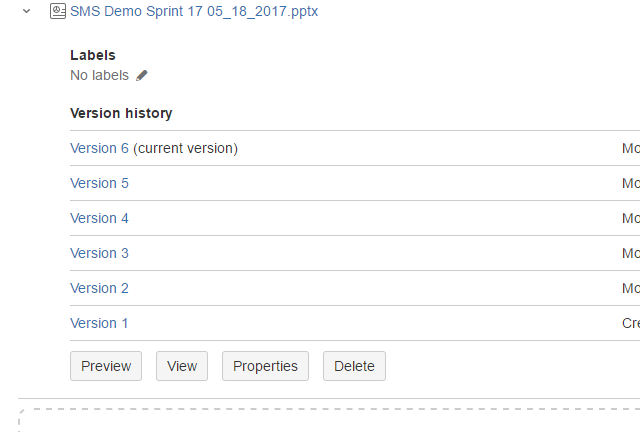This screenshot has height=432, width=640.
Task: Click the Labels heading
Action: 93,55
